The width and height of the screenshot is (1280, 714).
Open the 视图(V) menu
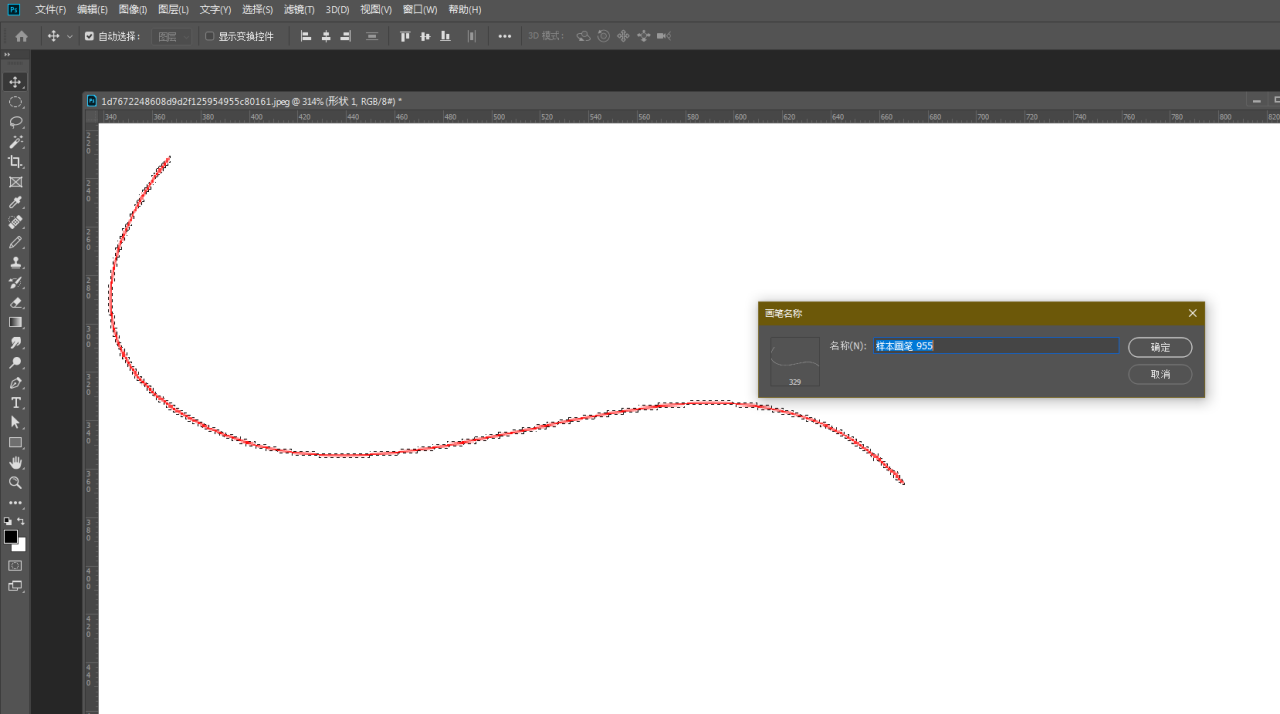click(376, 9)
